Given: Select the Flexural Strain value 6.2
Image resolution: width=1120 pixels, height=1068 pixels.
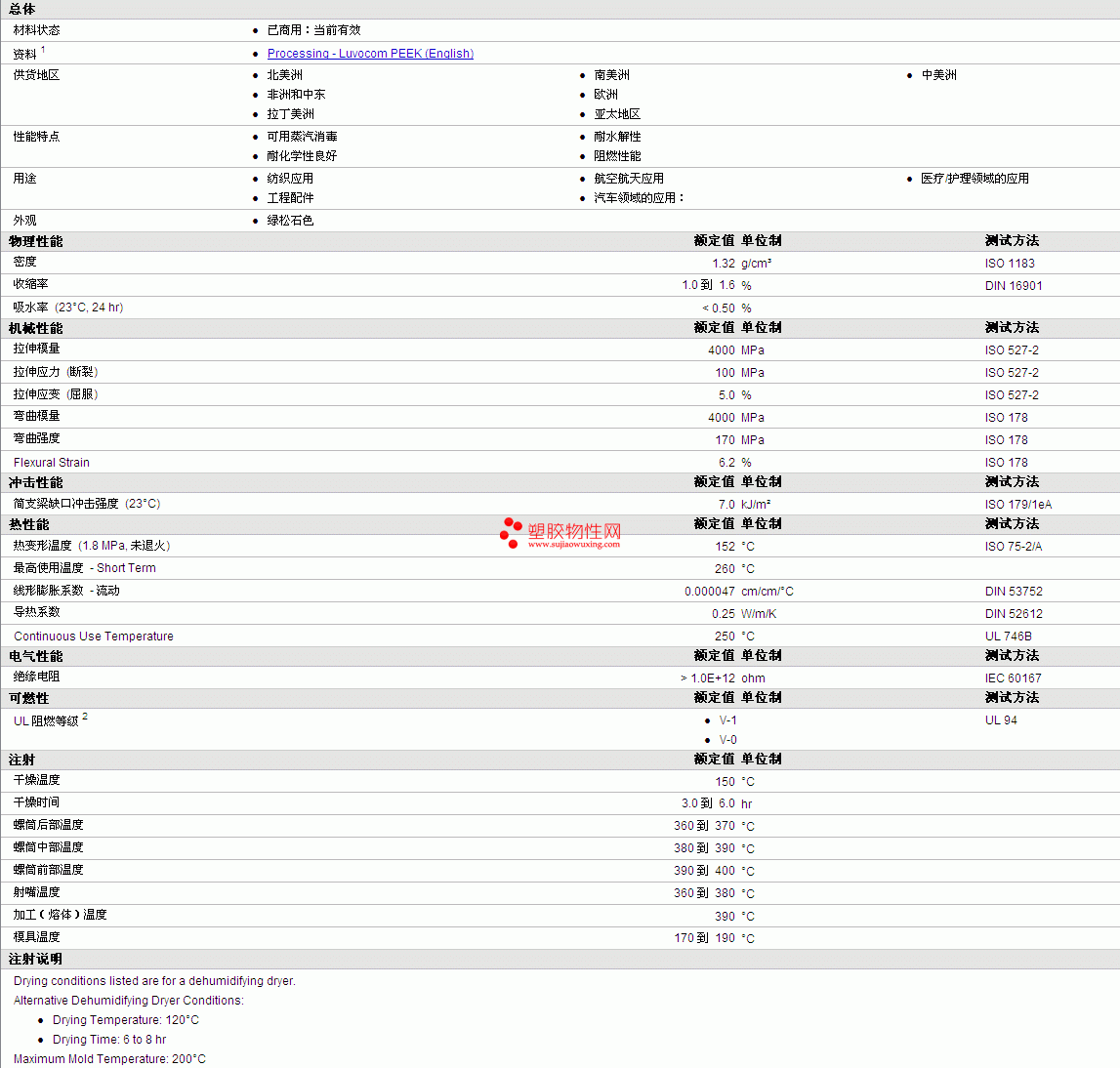Looking at the screenshot, I should 726,463.
